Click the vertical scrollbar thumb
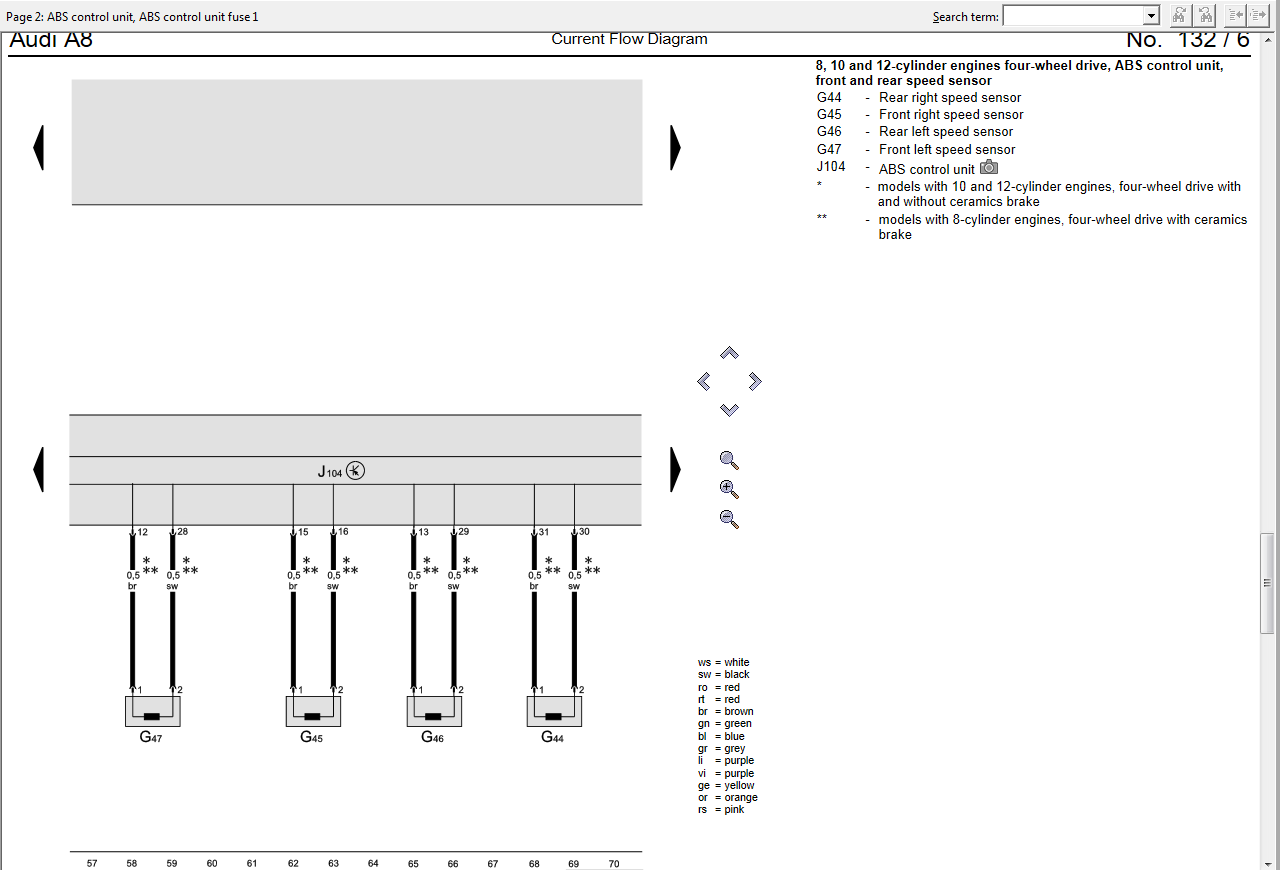1280x870 pixels. click(1268, 583)
